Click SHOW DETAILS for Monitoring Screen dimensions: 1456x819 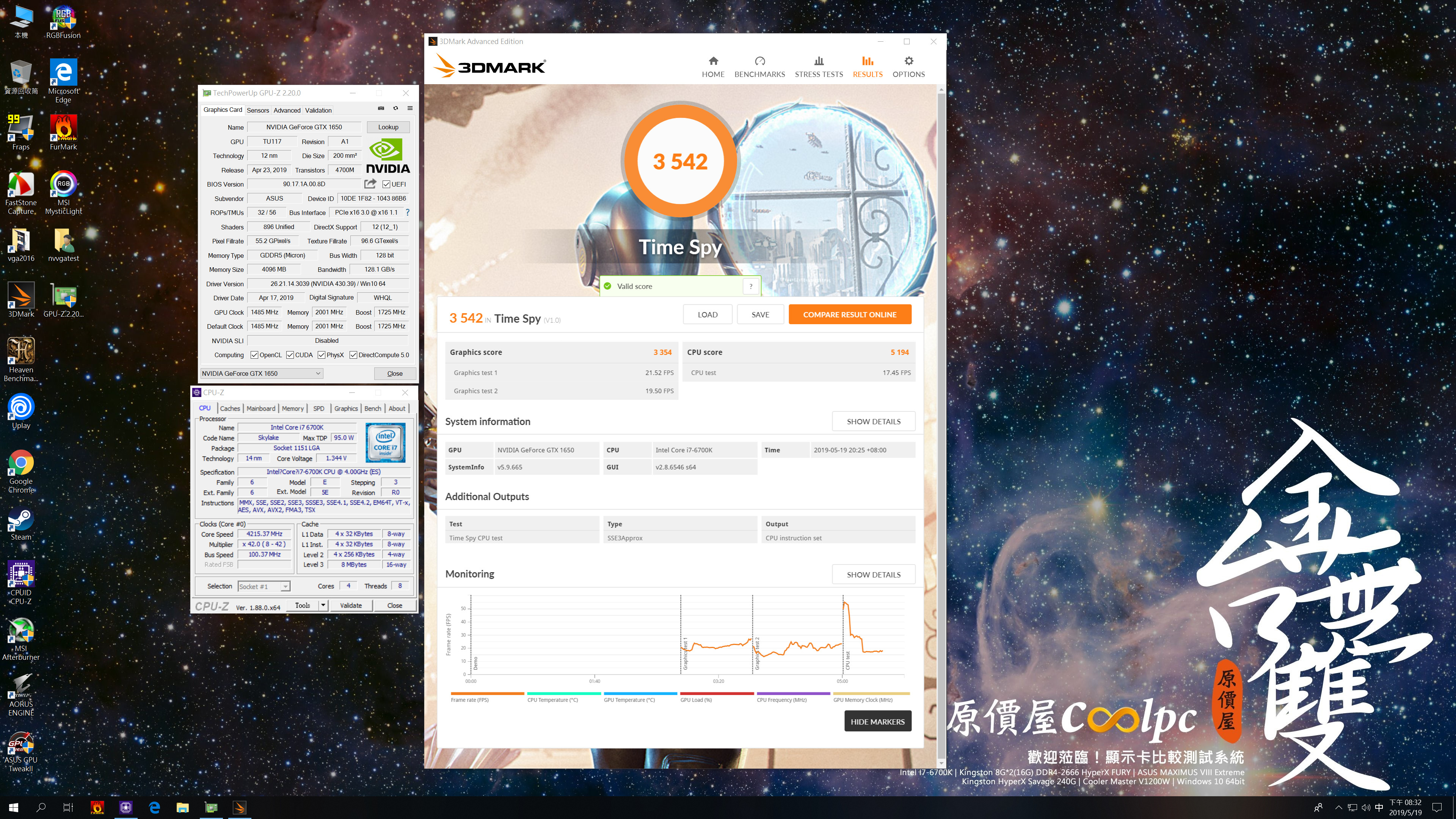(x=873, y=575)
